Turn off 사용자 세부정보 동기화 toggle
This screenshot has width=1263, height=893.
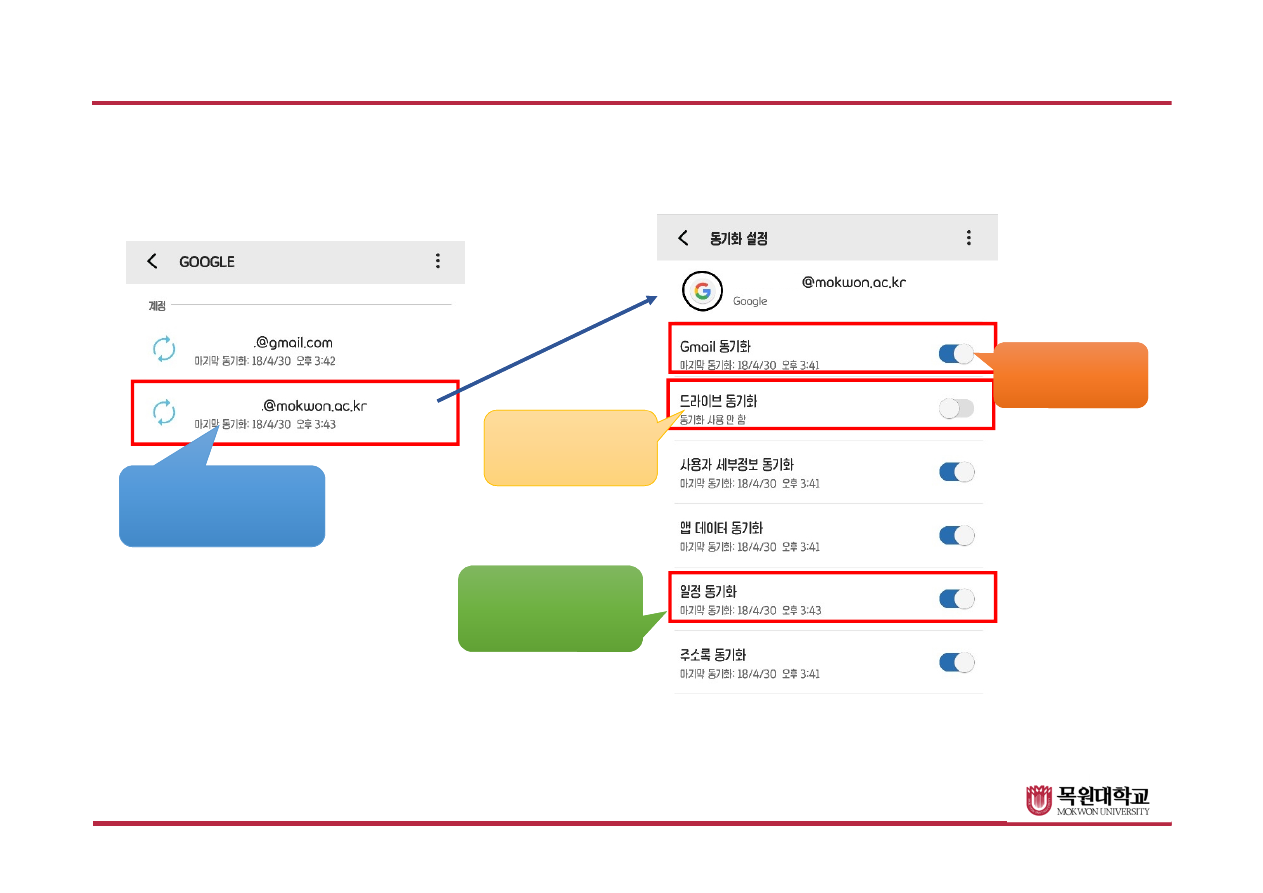tap(956, 472)
